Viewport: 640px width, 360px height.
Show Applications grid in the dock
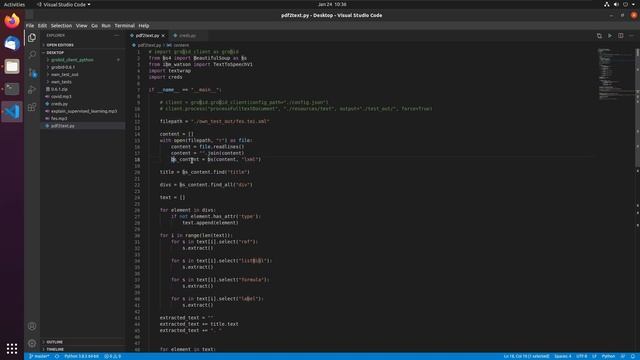[x=12, y=348]
